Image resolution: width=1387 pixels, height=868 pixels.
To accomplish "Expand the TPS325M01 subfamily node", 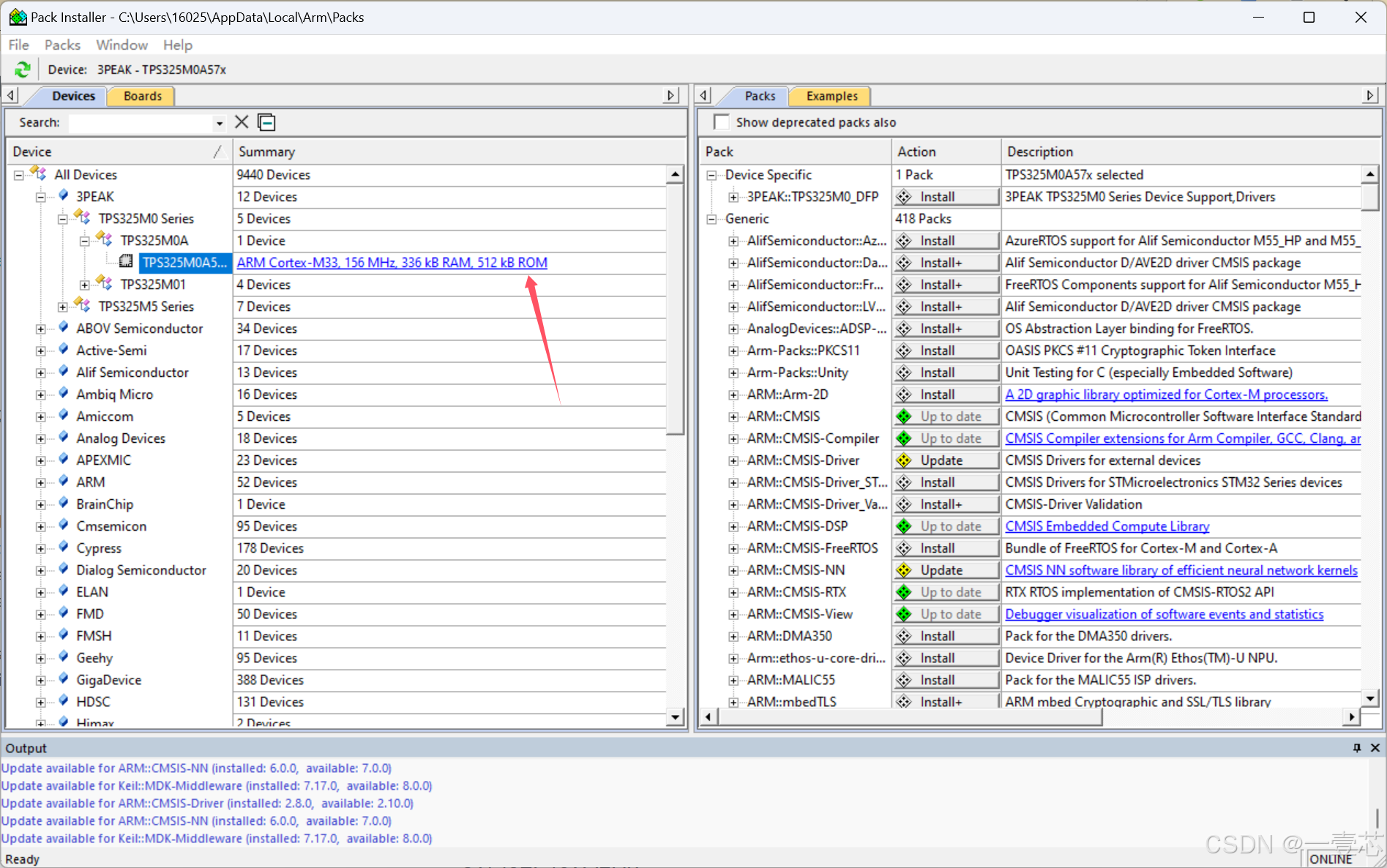I will point(85,285).
